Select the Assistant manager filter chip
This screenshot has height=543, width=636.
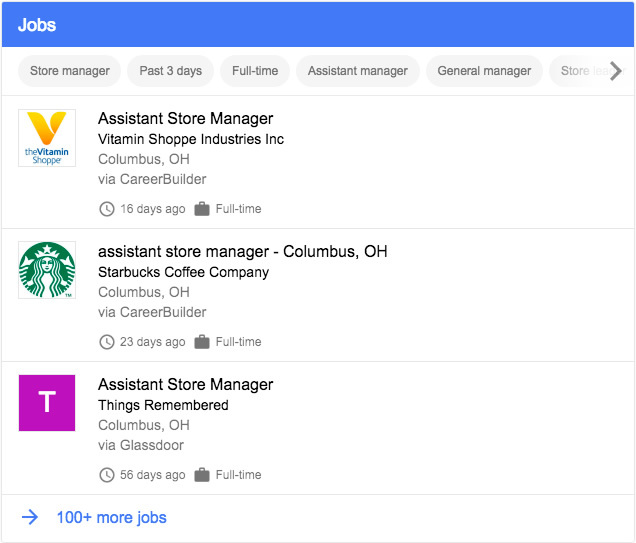pyautogui.click(x=357, y=71)
